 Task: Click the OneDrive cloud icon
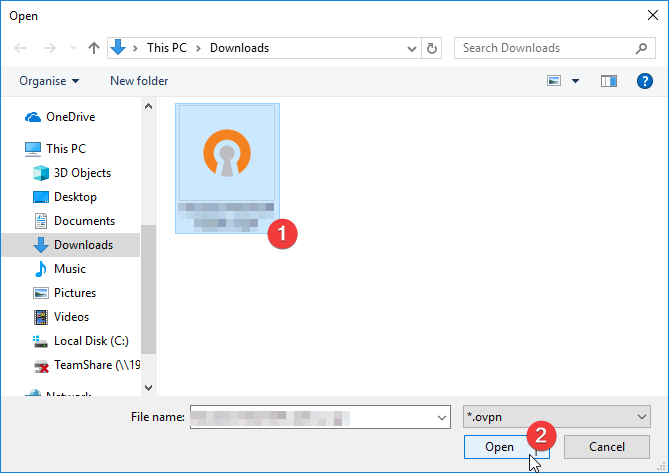[x=33, y=117]
